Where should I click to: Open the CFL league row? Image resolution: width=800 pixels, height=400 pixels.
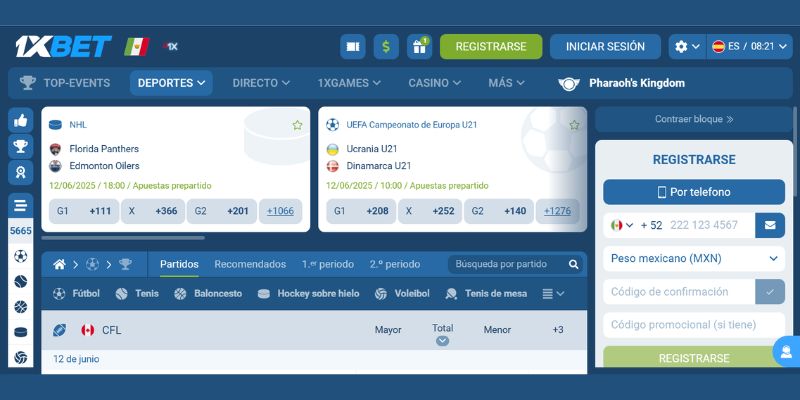314,330
